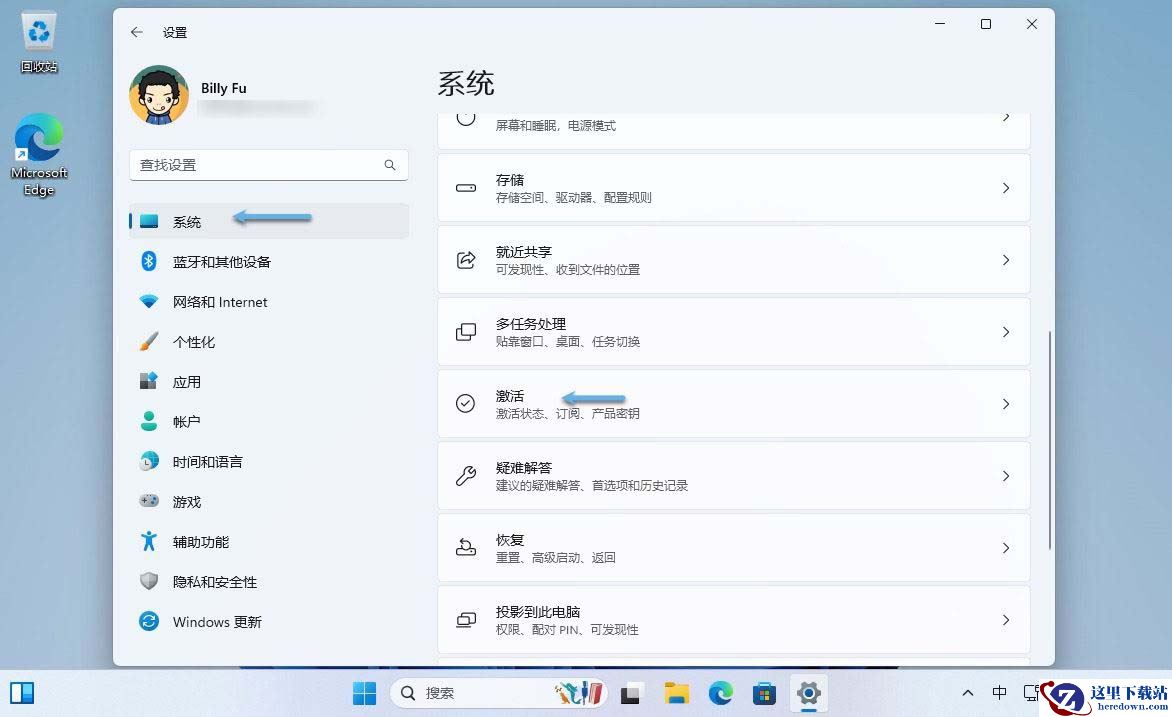The width and height of the screenshot is (1172, 717).
Task: Click the Wi-Fi network icon in sidebar
Action: pos(149,301)
